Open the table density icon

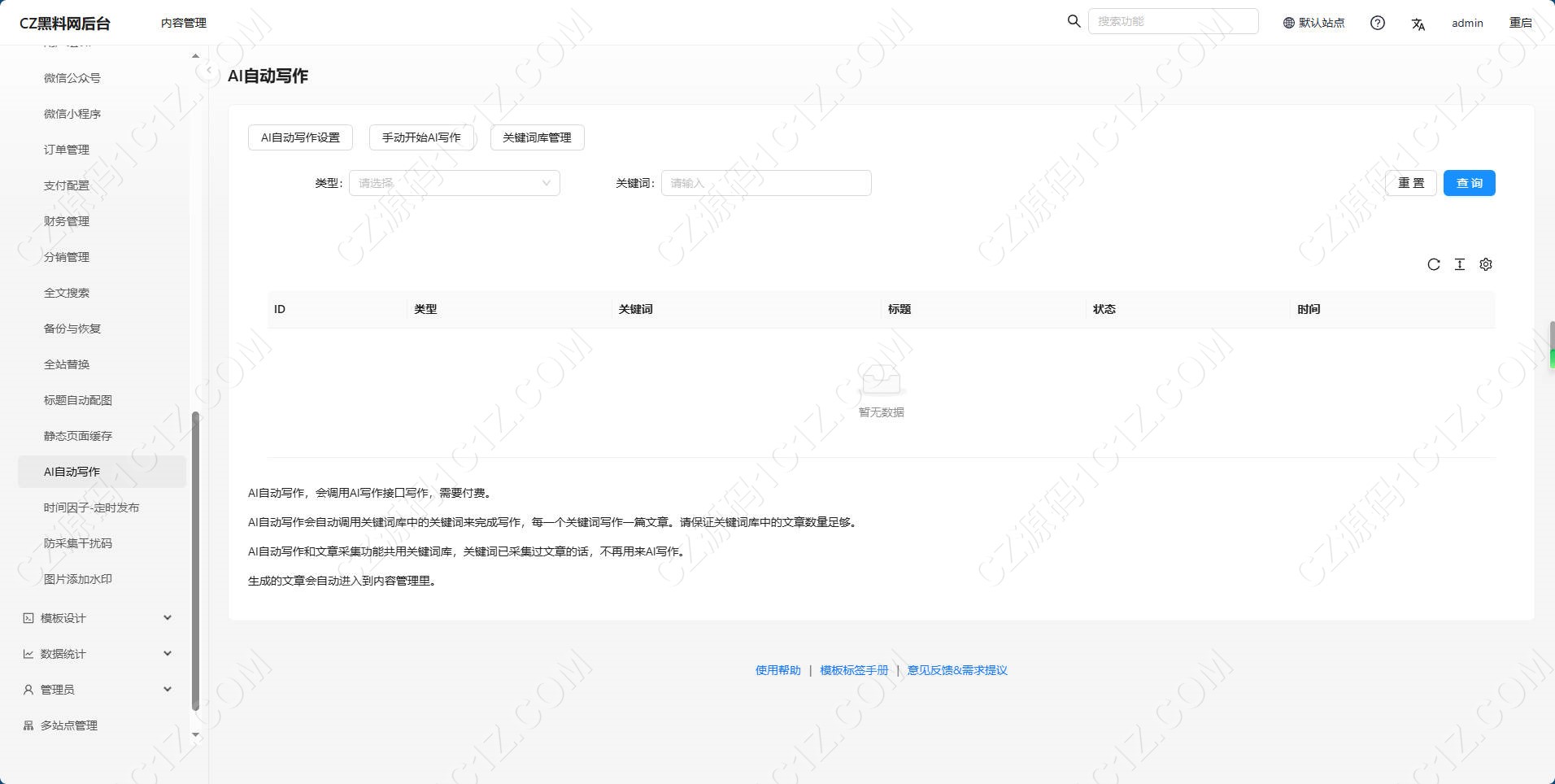[x=1459, y=264]
